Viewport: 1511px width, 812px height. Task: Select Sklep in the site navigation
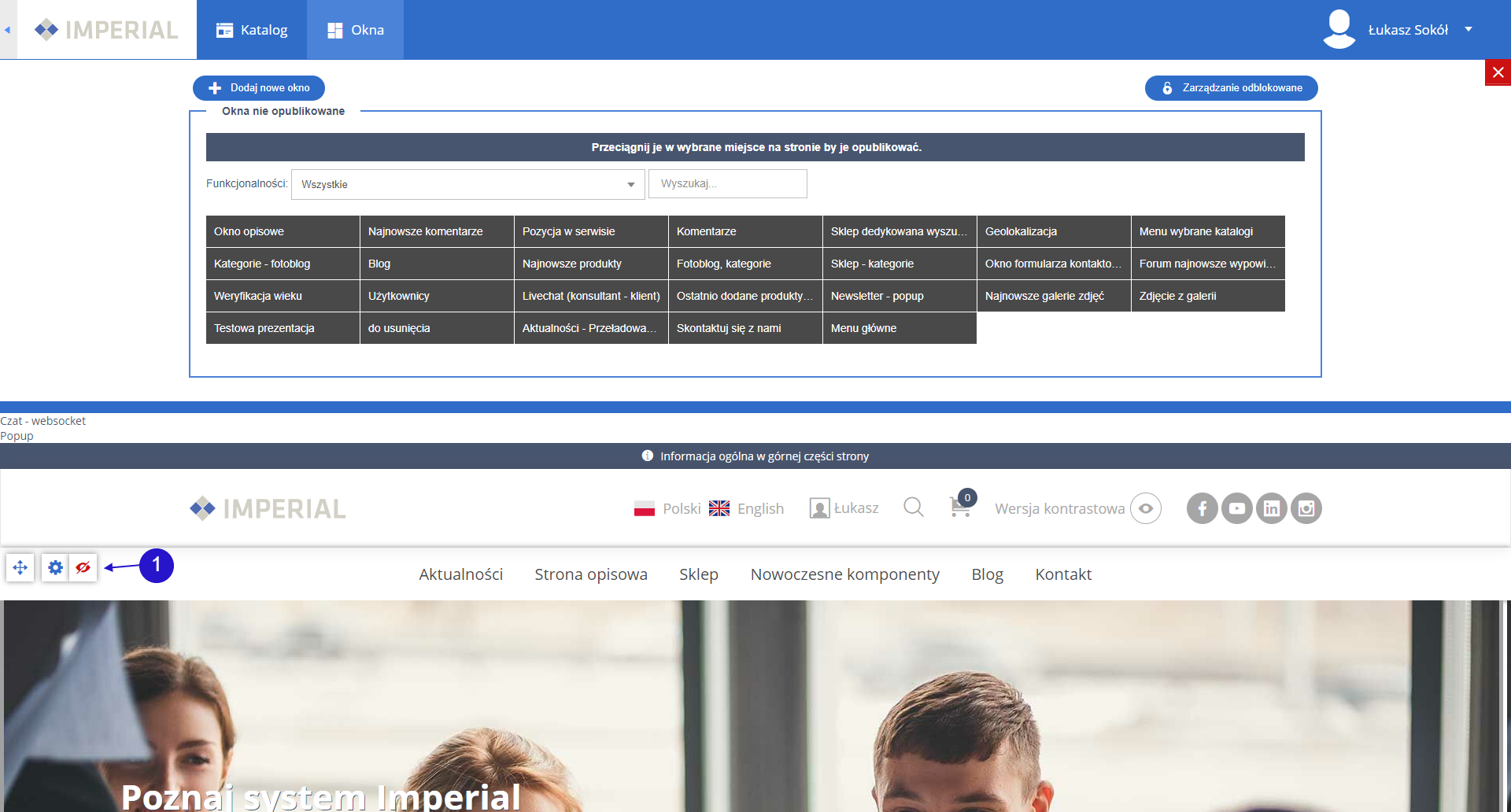tap(698, 574)
